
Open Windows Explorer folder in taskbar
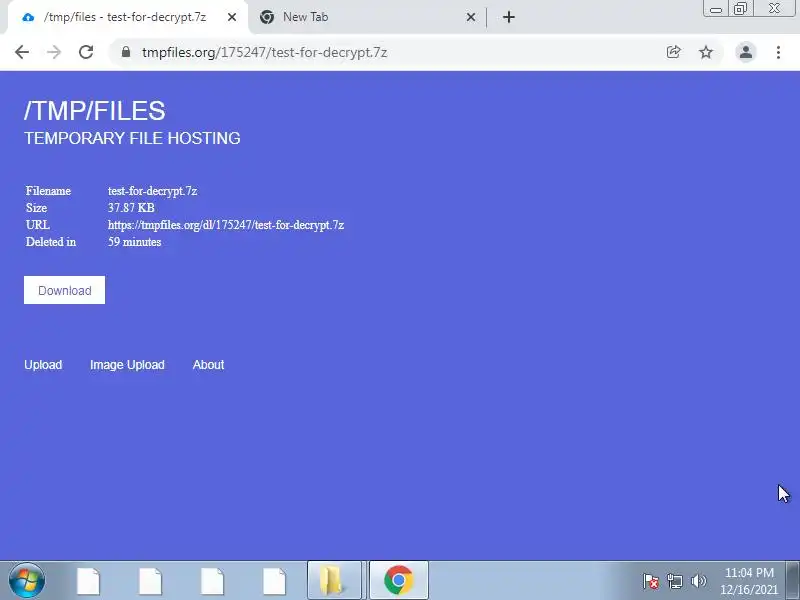(334, 581)
